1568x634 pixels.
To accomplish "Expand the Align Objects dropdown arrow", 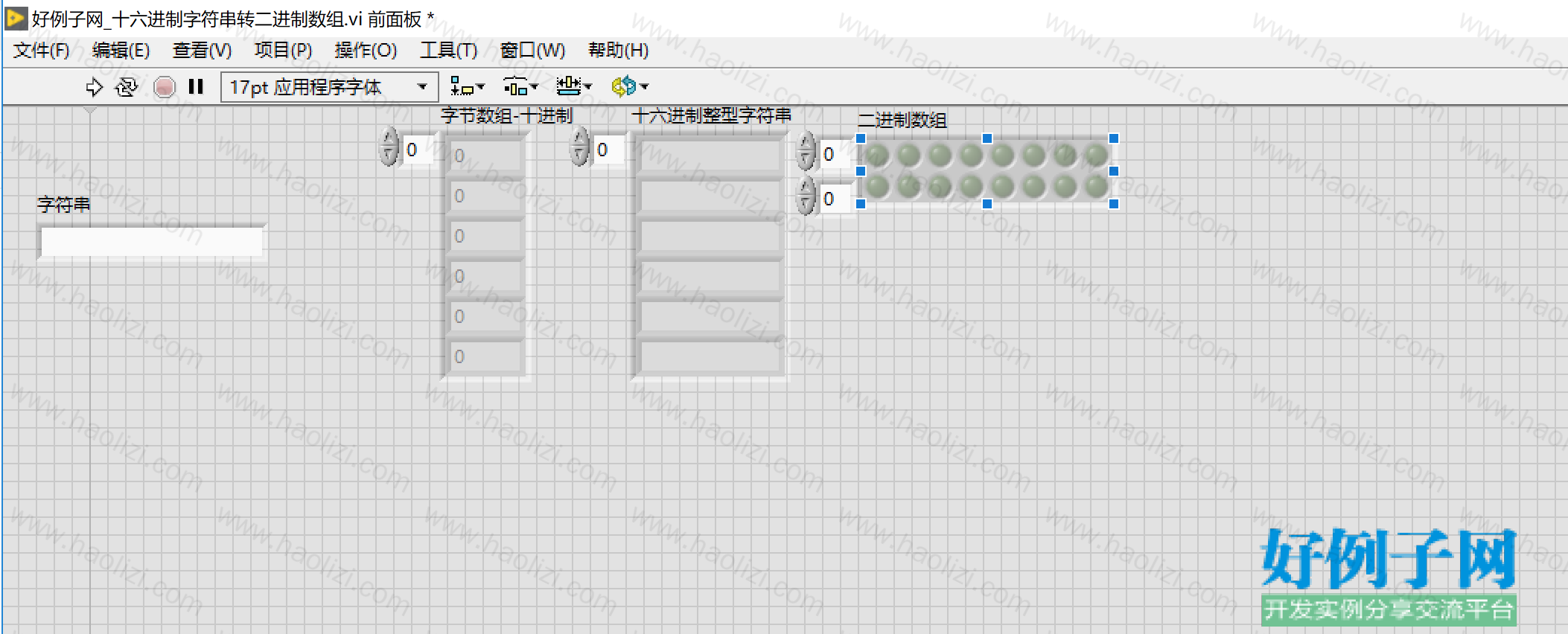I will [x=480, y=87].
